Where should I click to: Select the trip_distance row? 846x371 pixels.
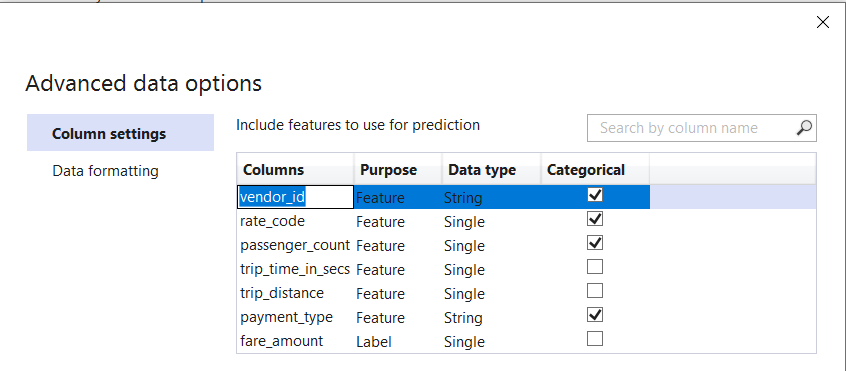tap(526, 293)
